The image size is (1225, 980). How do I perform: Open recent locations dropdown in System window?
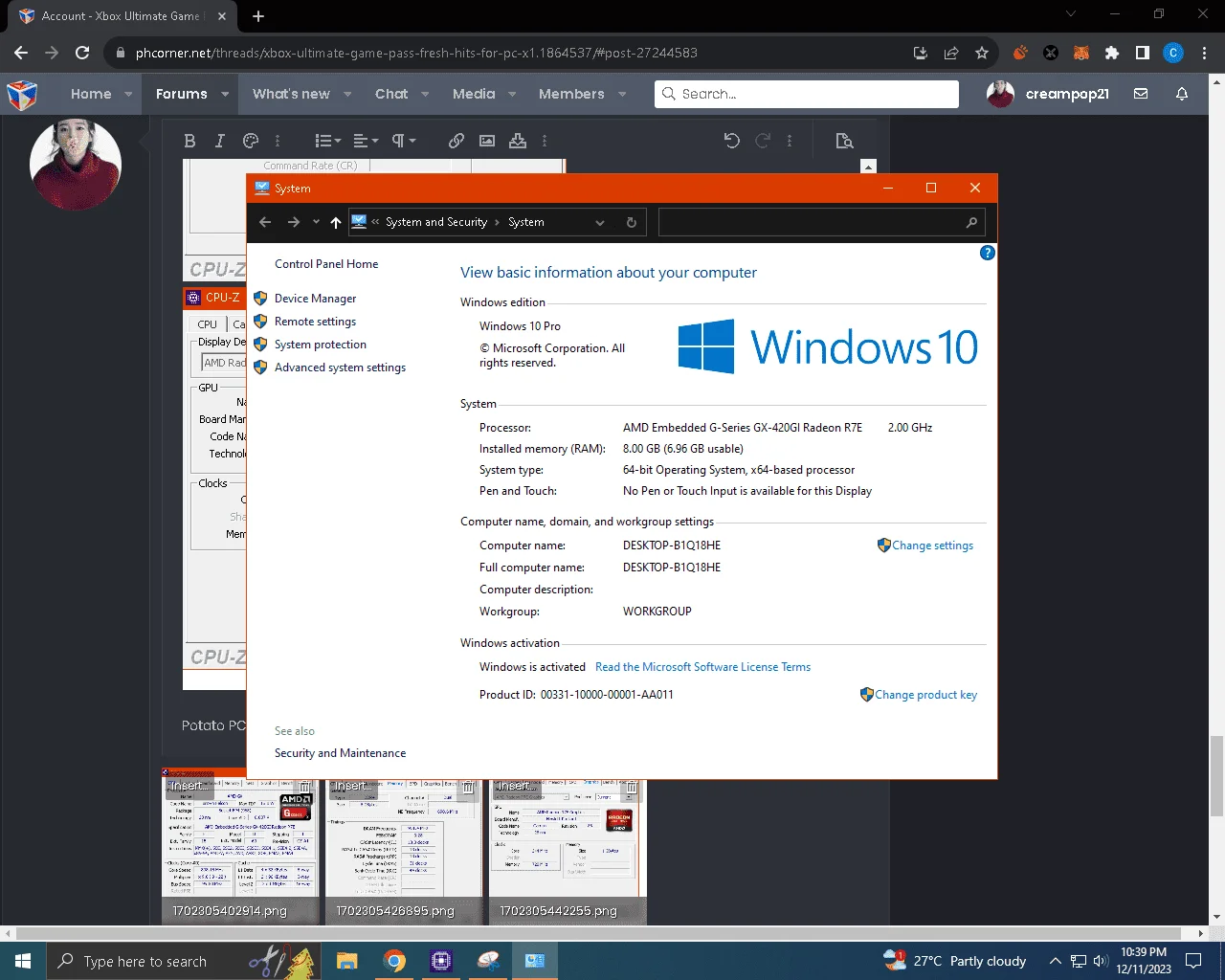316,222
